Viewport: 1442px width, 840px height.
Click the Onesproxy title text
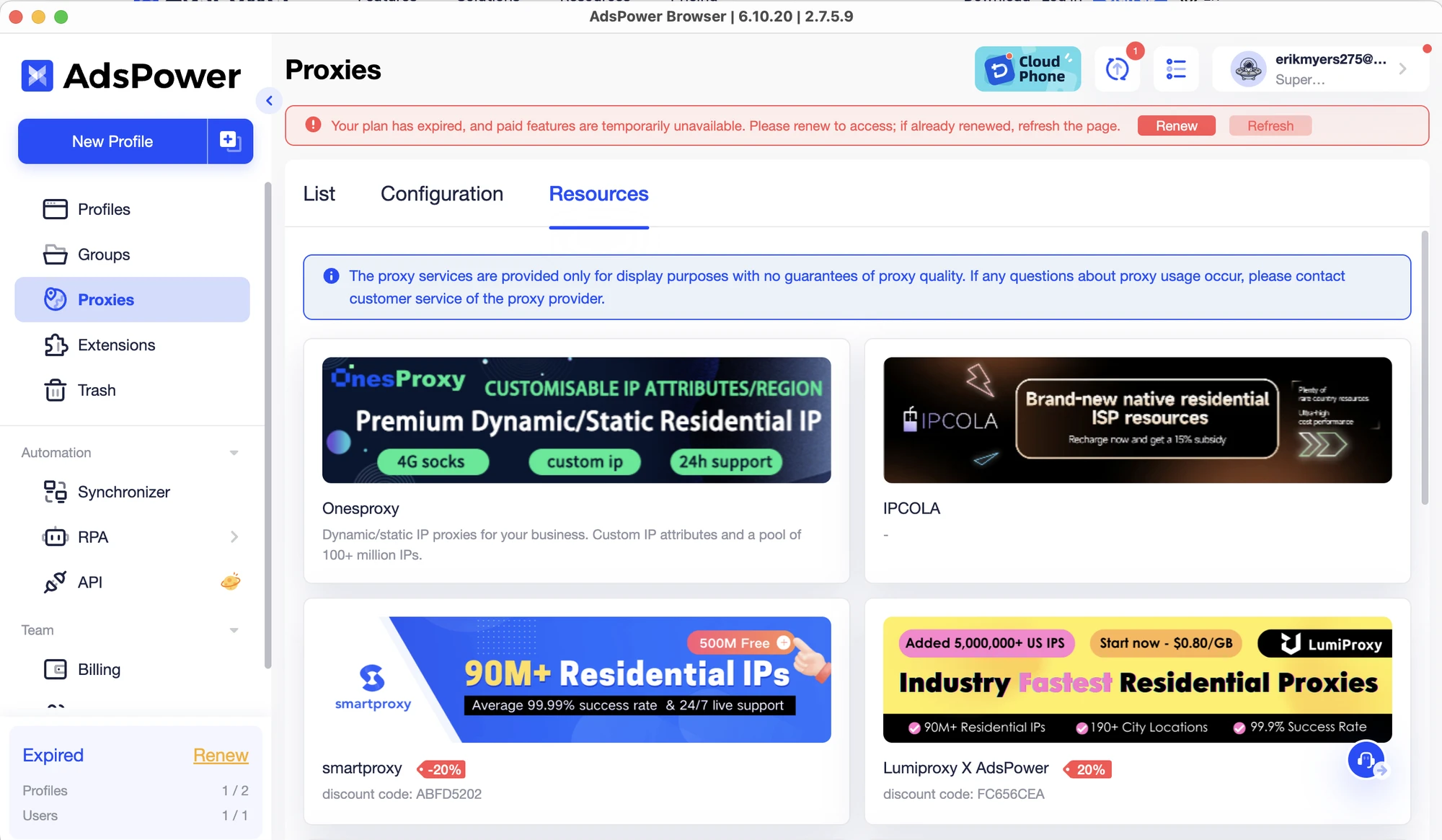tap(360, 508)
